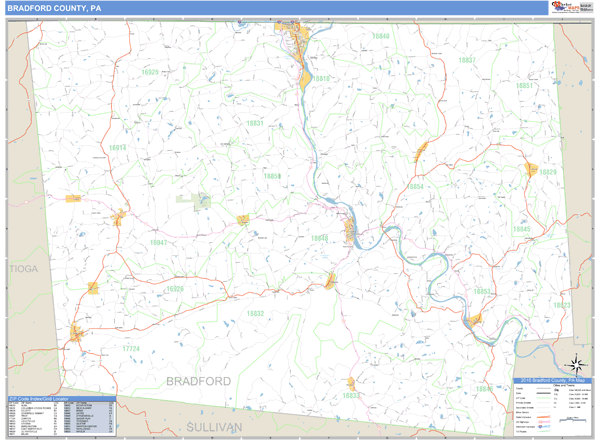The width and height of the screenshot is (600, 440).
Task: Click the "BRADFORD COUNTY, PA" map title
Action: (54, 8)
